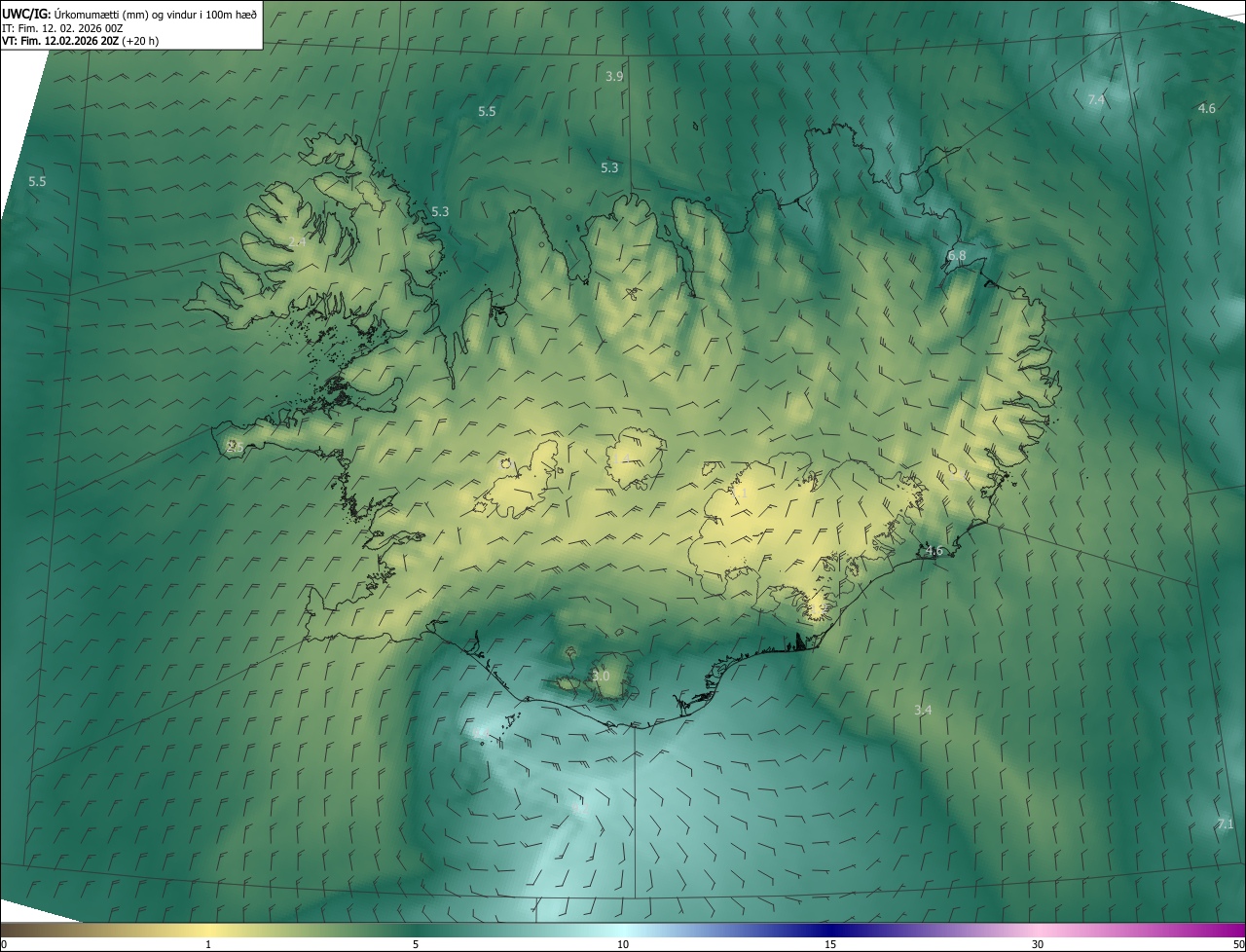Click the 3.4 value label on the map
The width and height of the screenshot is (1246, 952).
(923, 711)
